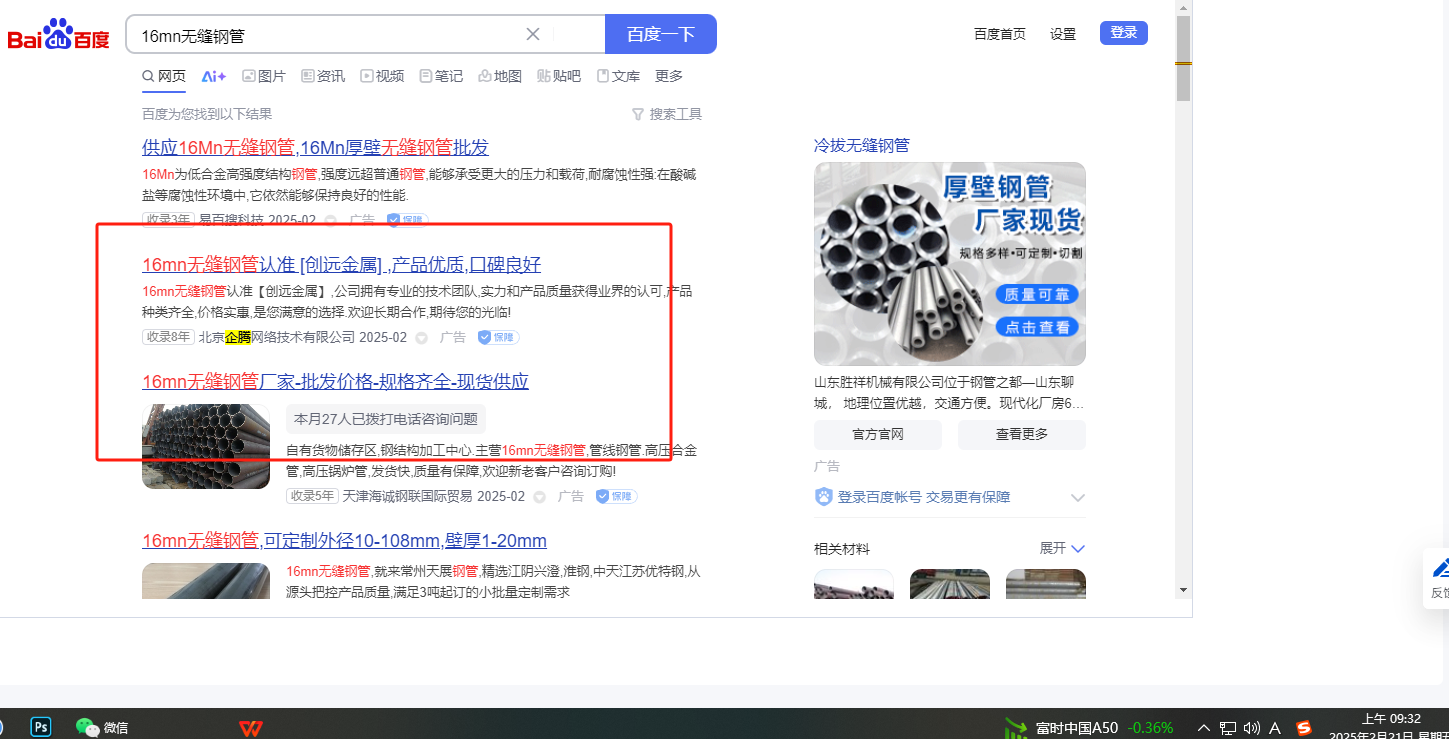1449x739 pixels.
Task: Open the 视频 tab
Action: coord(382,76)
